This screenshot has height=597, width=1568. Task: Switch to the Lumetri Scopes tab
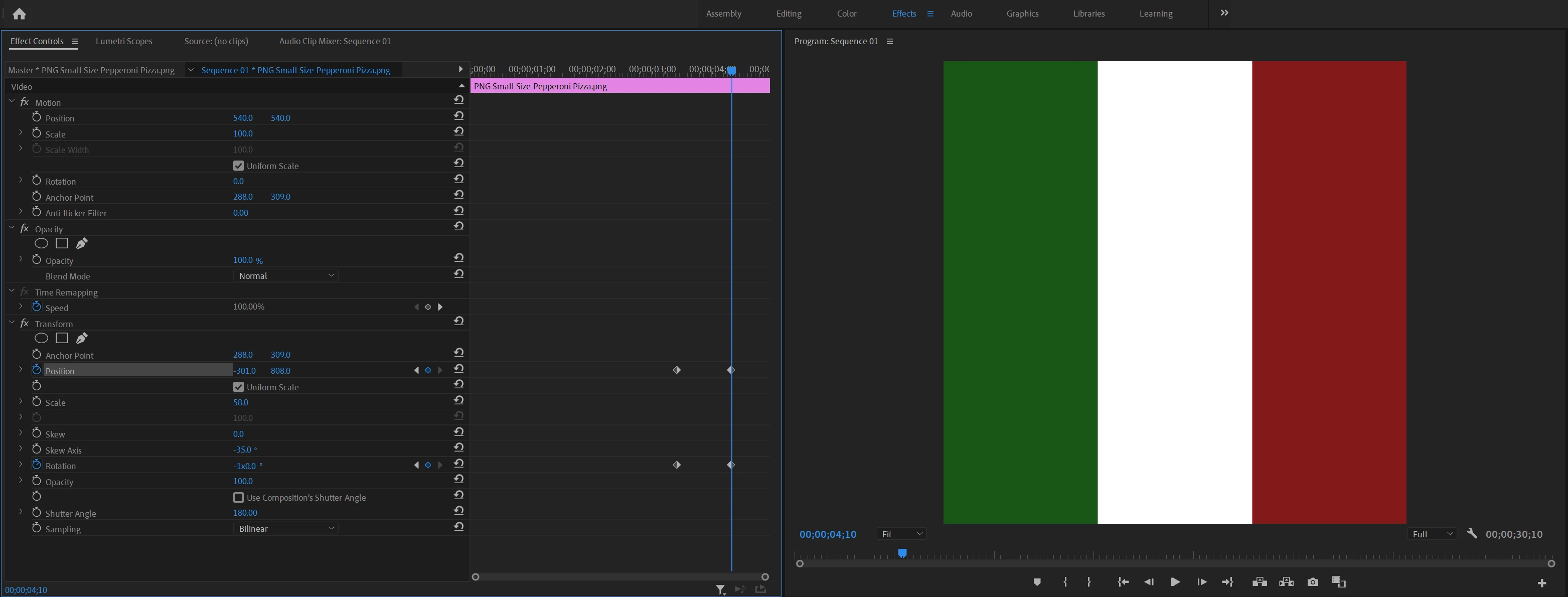pyautogui.click(x=123, y=41)
